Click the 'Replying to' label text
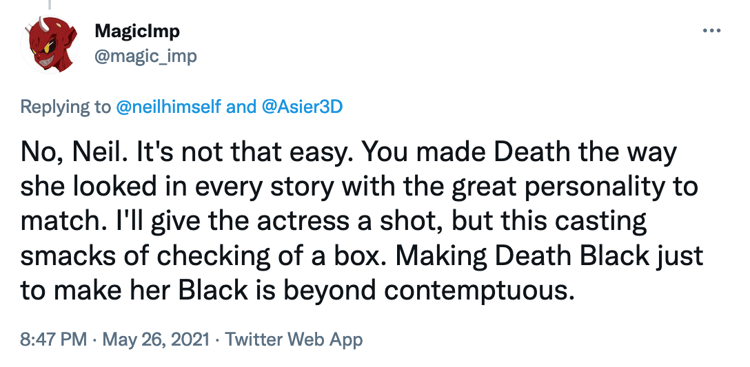750x367 pixels. [65, 107]
